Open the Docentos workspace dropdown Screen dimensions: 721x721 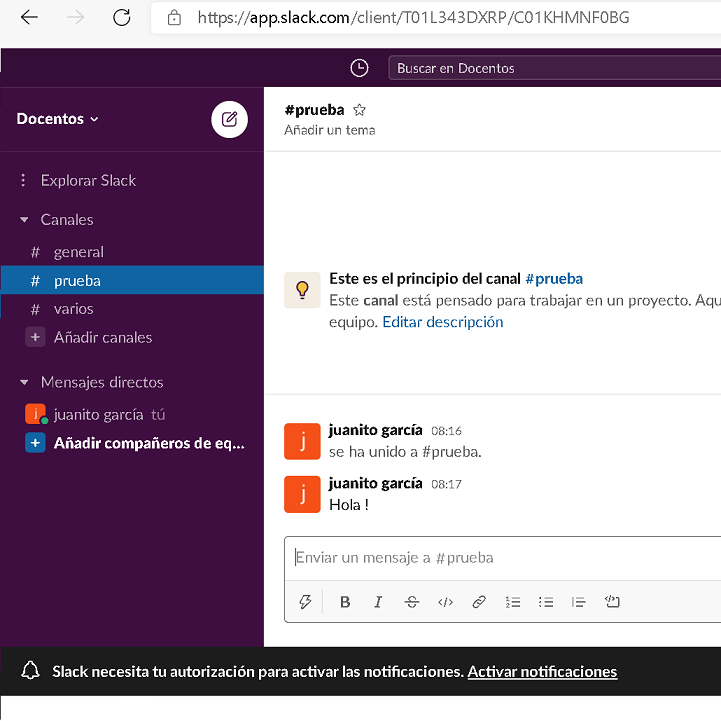coord(57,119)
